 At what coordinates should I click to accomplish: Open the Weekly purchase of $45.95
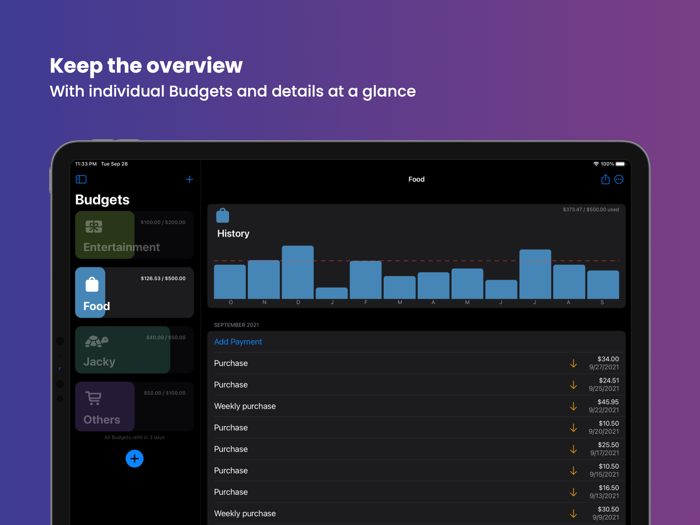[x=417, y=406]
